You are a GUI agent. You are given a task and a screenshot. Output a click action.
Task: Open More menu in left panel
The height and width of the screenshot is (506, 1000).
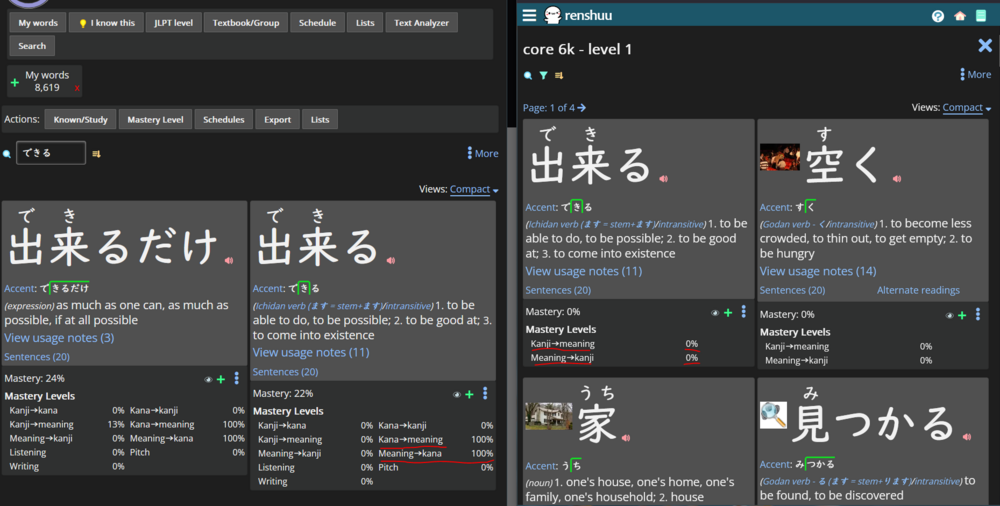coord(482,153)
